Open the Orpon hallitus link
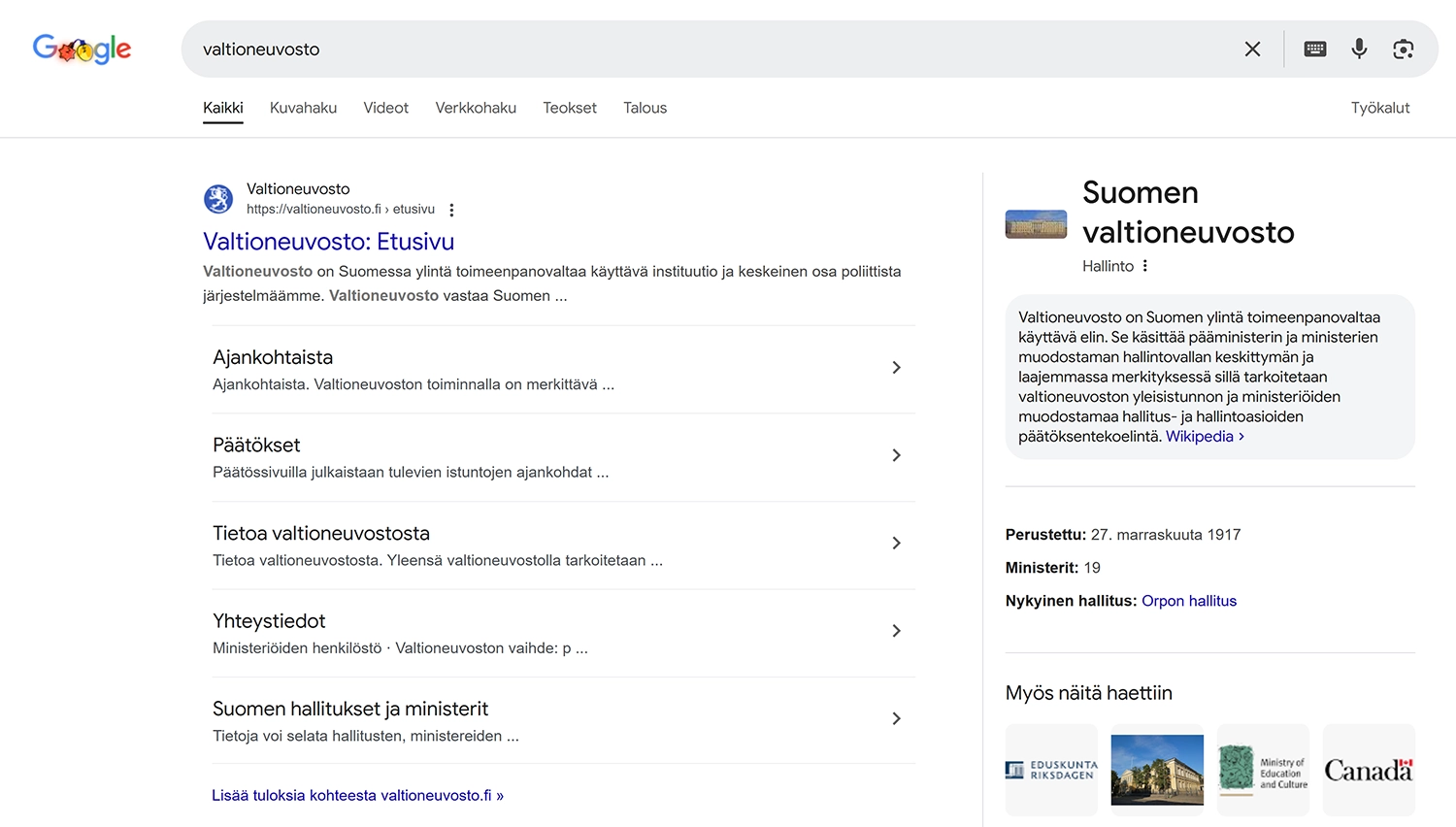Screen dimensions: 1456x827 1189,600
